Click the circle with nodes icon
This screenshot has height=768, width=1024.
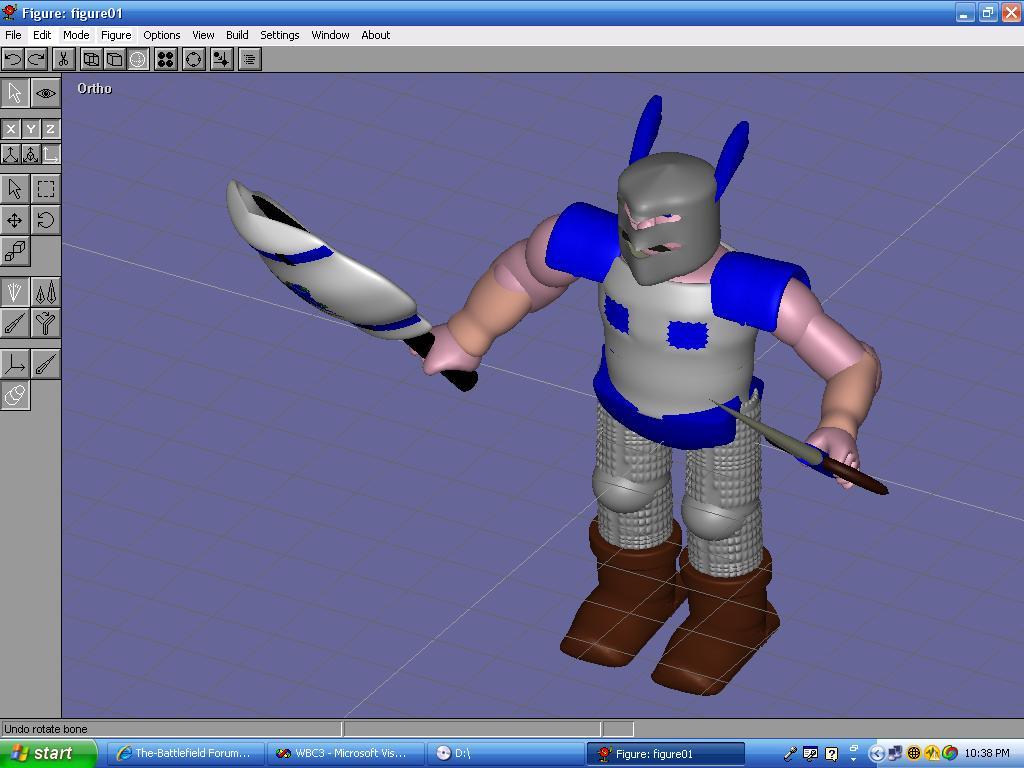194,59
